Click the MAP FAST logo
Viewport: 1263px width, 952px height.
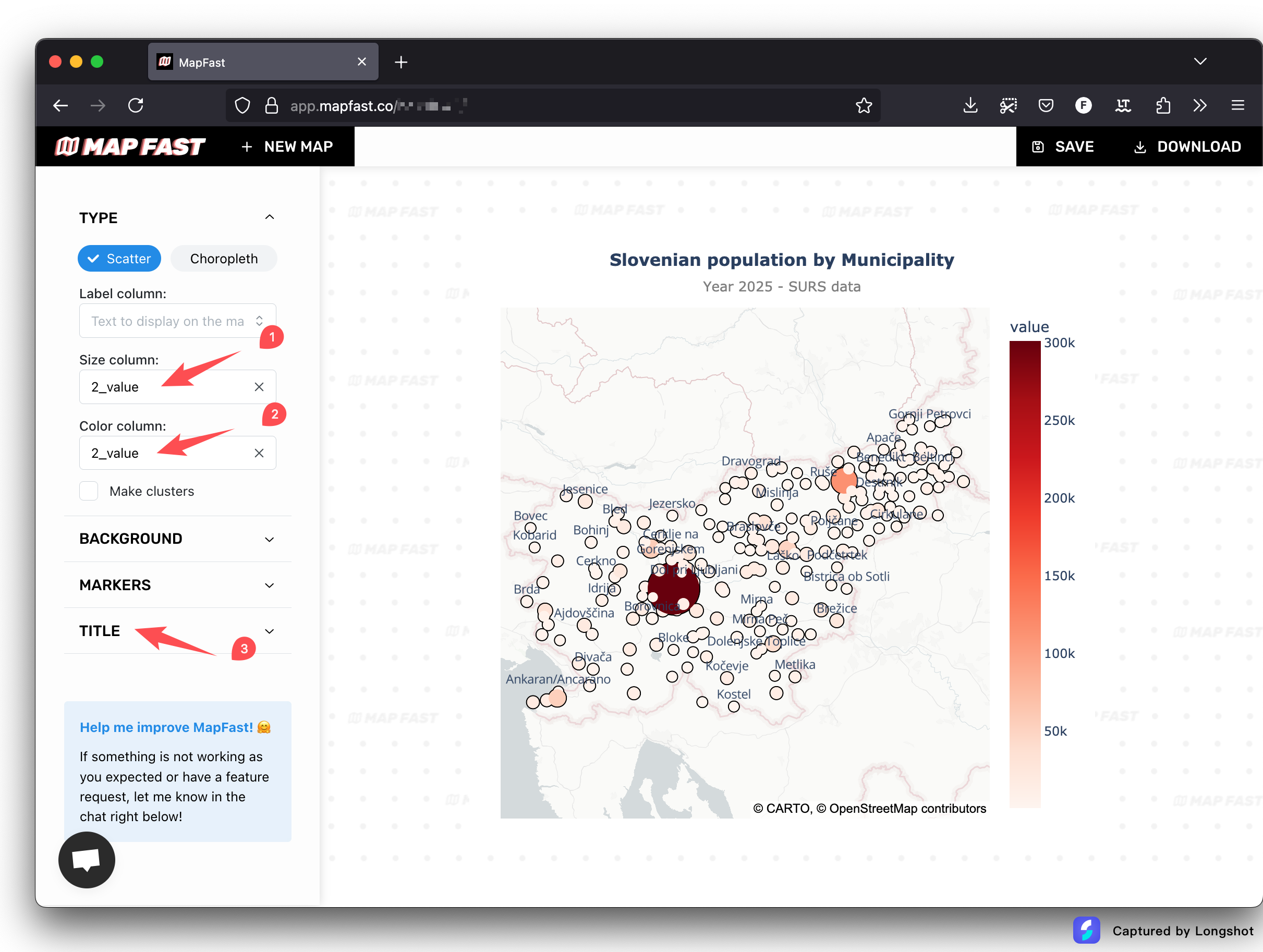(x=130, y=147)
